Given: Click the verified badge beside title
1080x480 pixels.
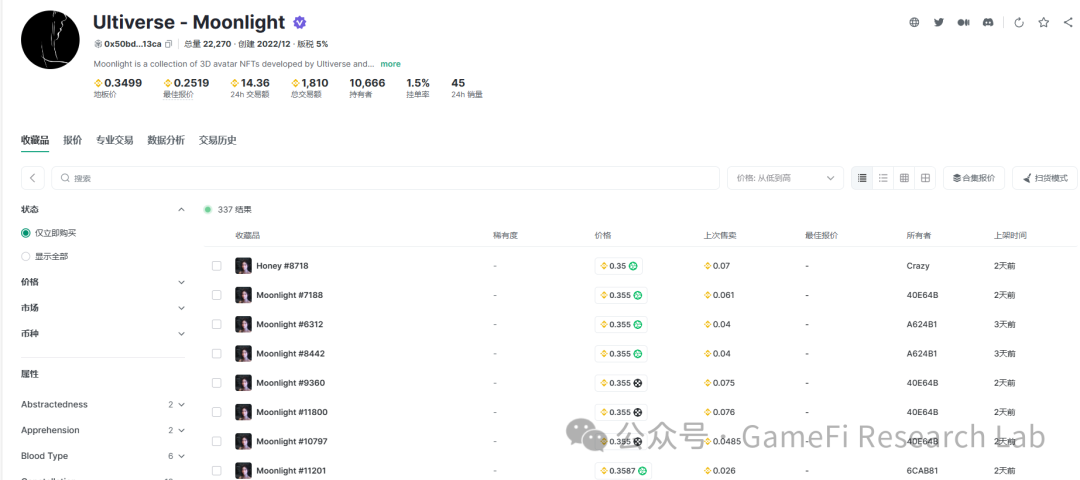Looking at the screenshot, I should [x=299, y=23].
